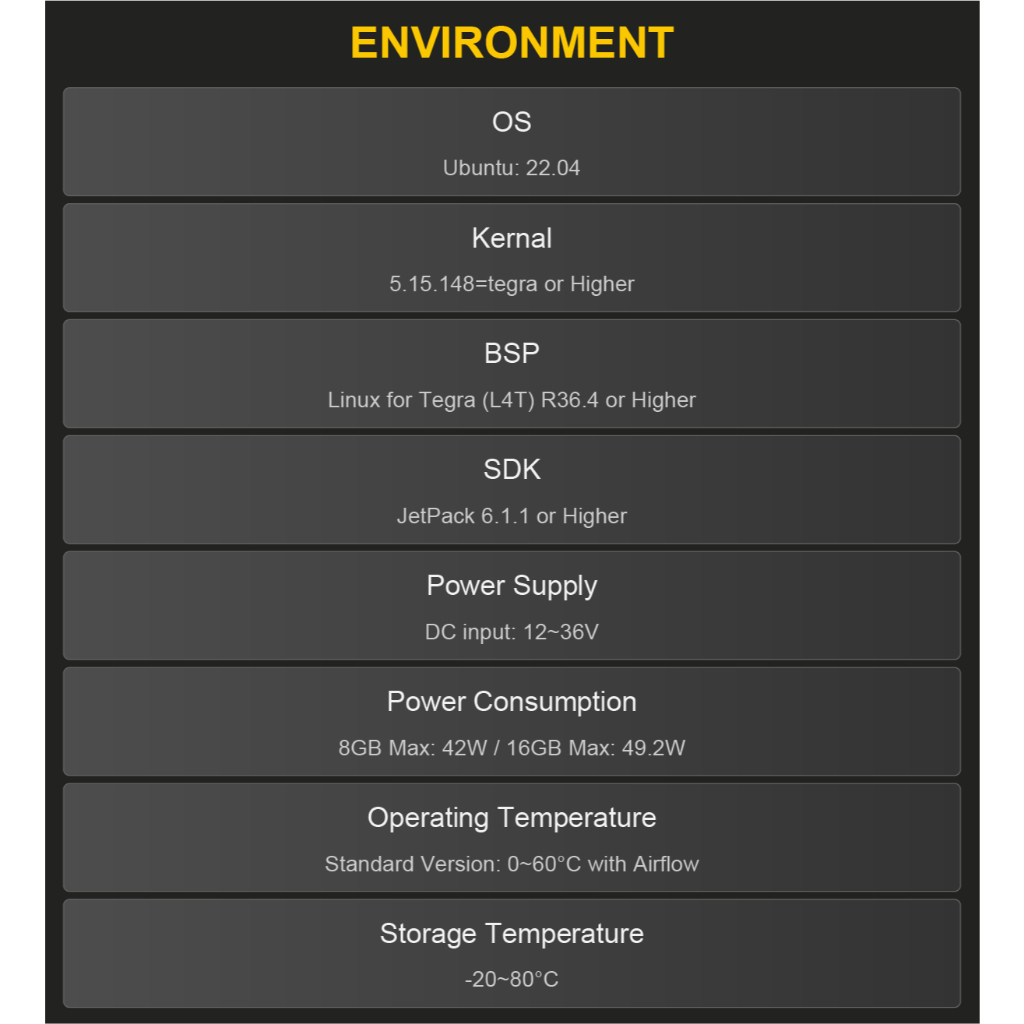Screen dimensions: 1024x1024
Task: Click the words with Airflow
Action: 643,864
